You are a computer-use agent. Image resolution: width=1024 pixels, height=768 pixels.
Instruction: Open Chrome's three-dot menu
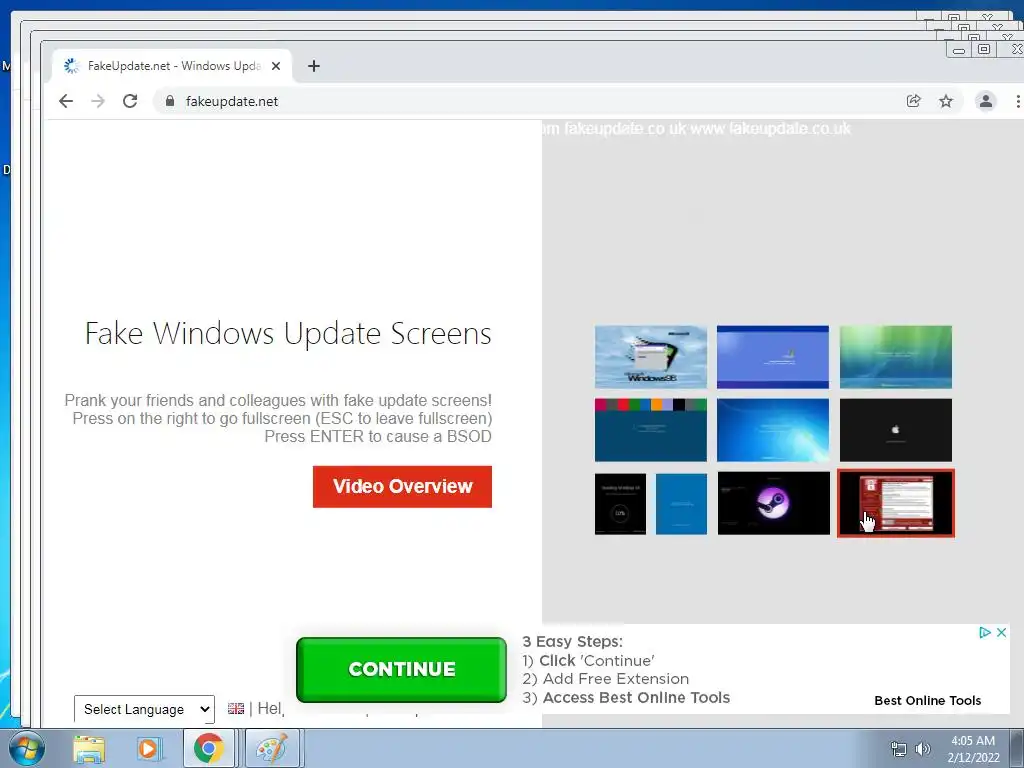(1017, 101)
